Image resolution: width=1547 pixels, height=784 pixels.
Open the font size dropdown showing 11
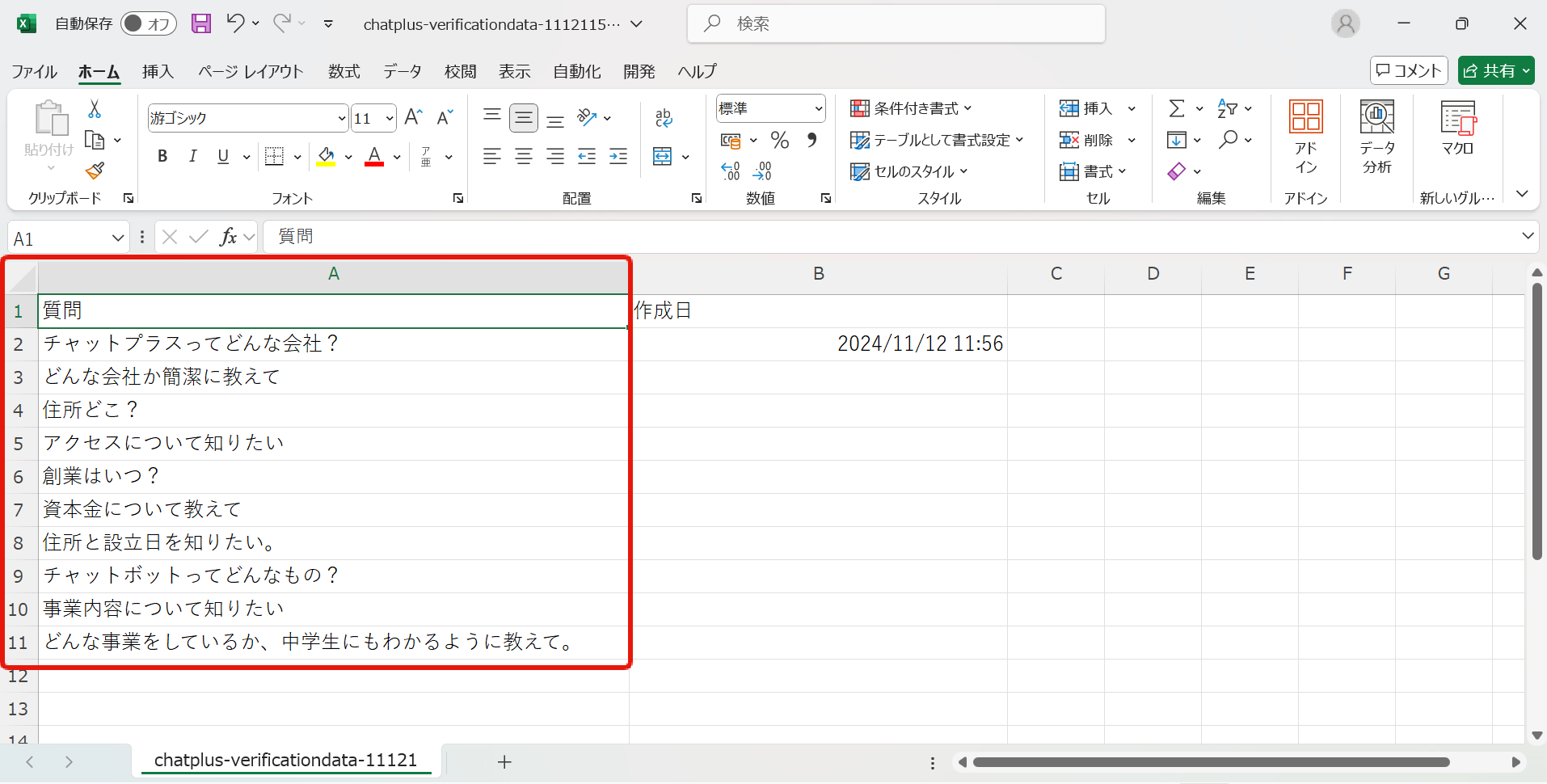coord(390,119)
